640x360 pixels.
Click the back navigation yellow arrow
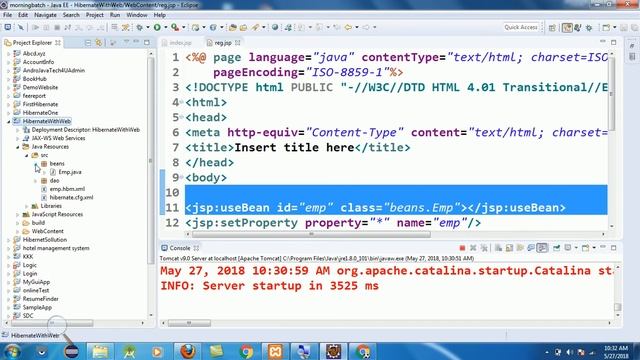348,27
